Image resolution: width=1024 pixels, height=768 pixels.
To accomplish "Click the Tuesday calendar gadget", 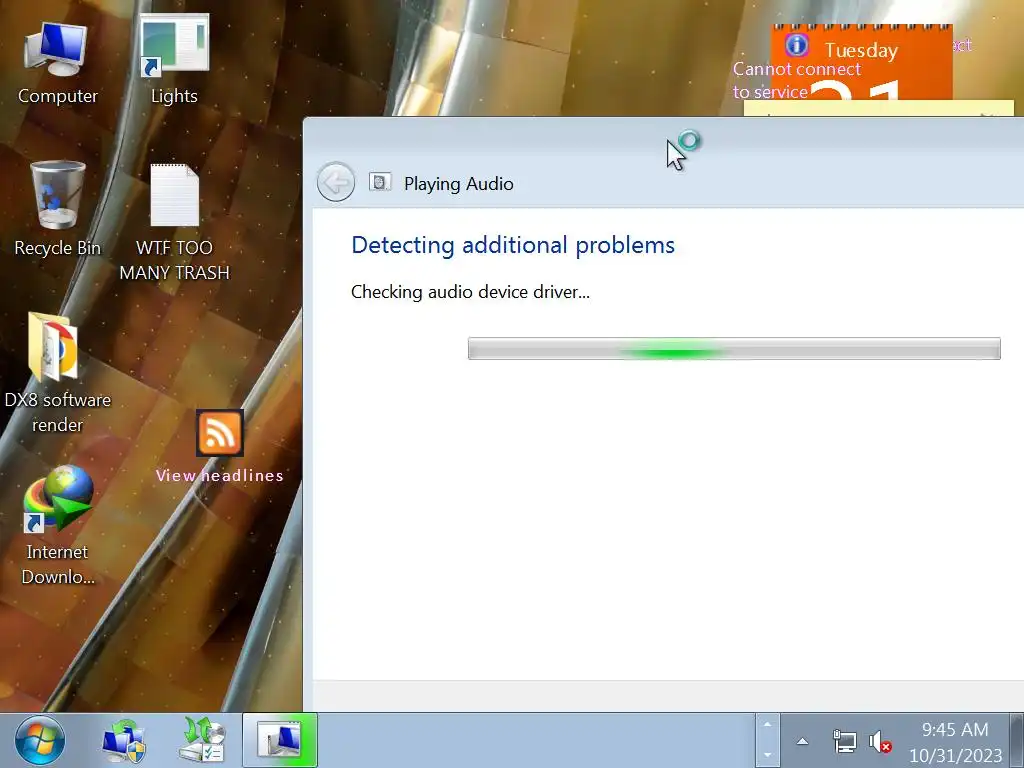I will (861, 63).
